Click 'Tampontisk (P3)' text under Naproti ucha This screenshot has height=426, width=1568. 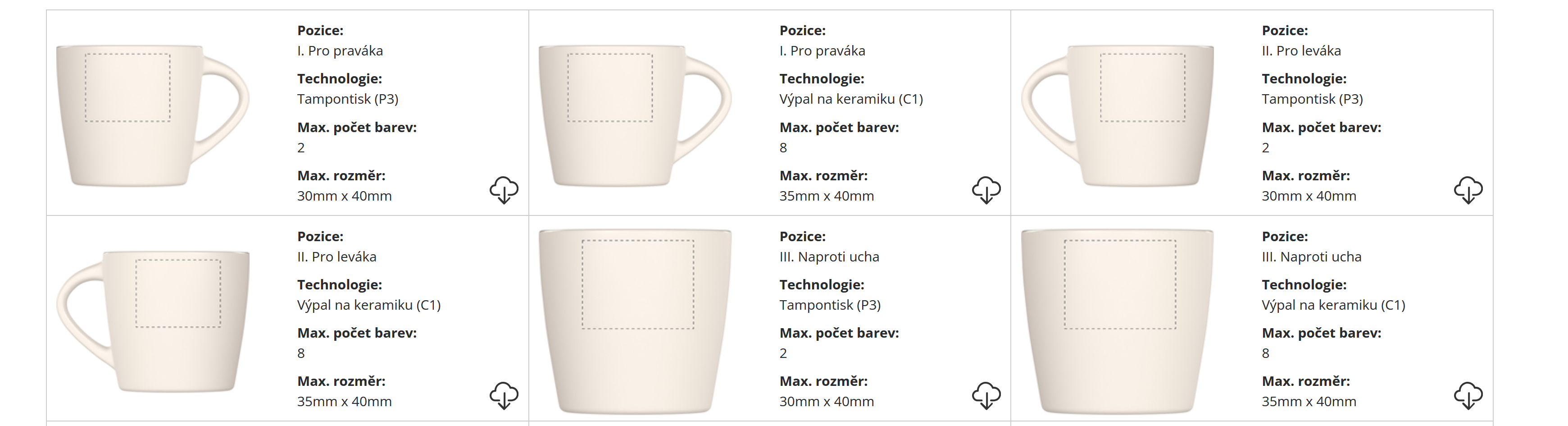[x=830, y=305]
